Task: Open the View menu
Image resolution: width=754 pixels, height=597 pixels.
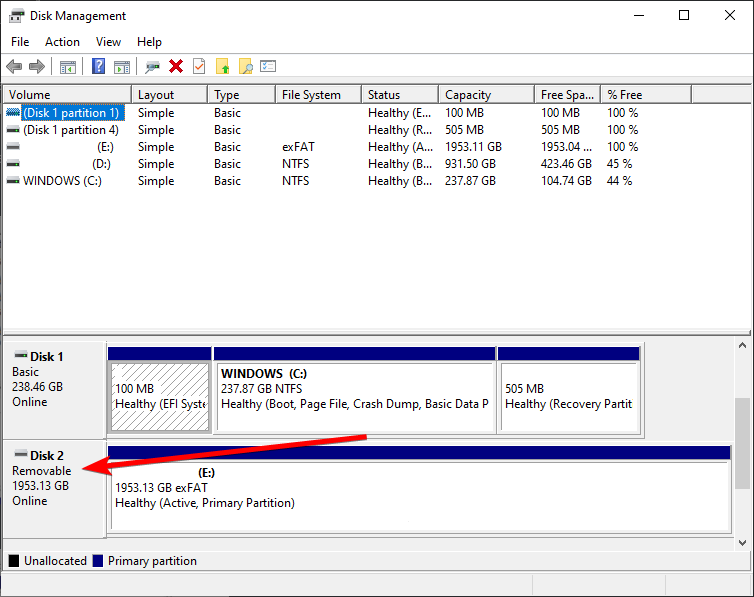Action: [108, 42]
